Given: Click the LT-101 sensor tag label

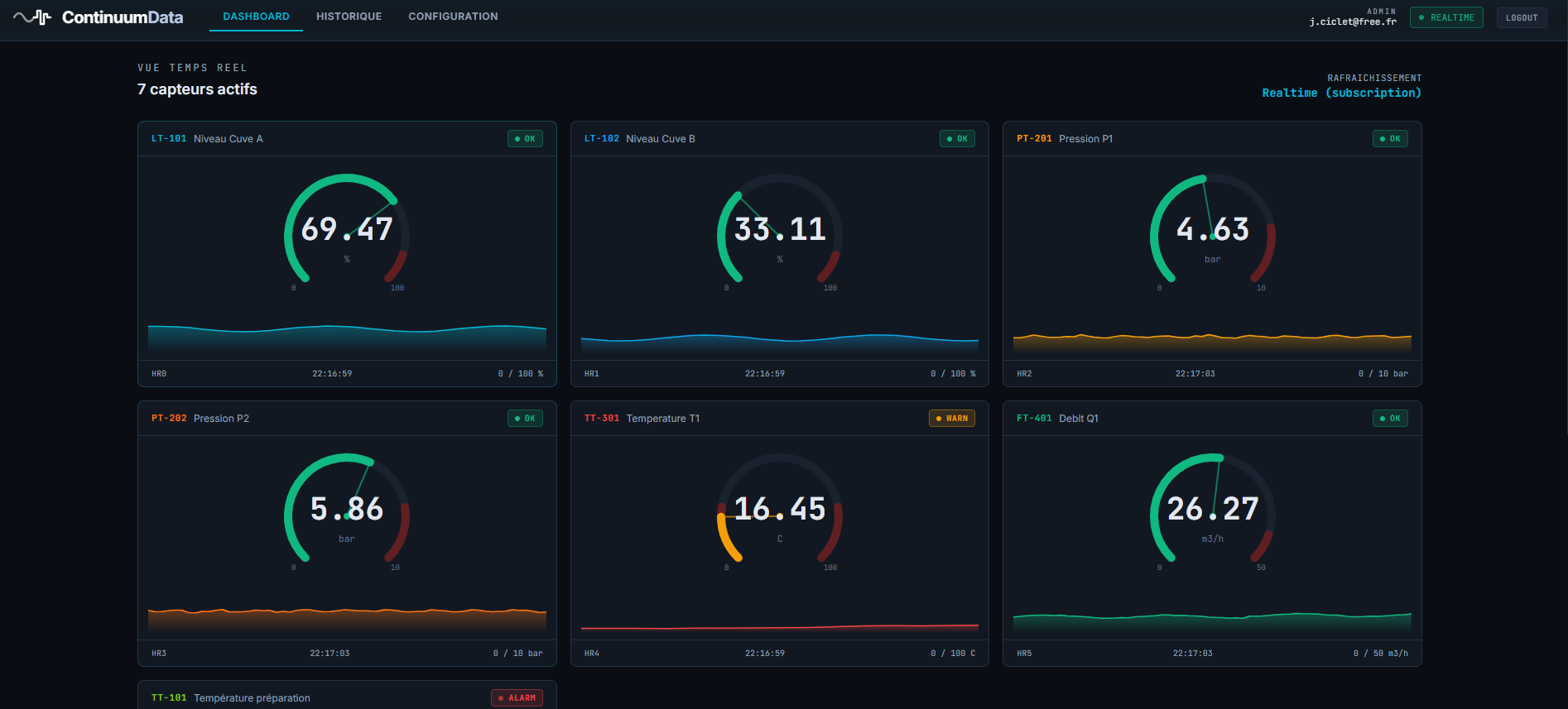Looking at the screenshot, I should click(169, 139).
